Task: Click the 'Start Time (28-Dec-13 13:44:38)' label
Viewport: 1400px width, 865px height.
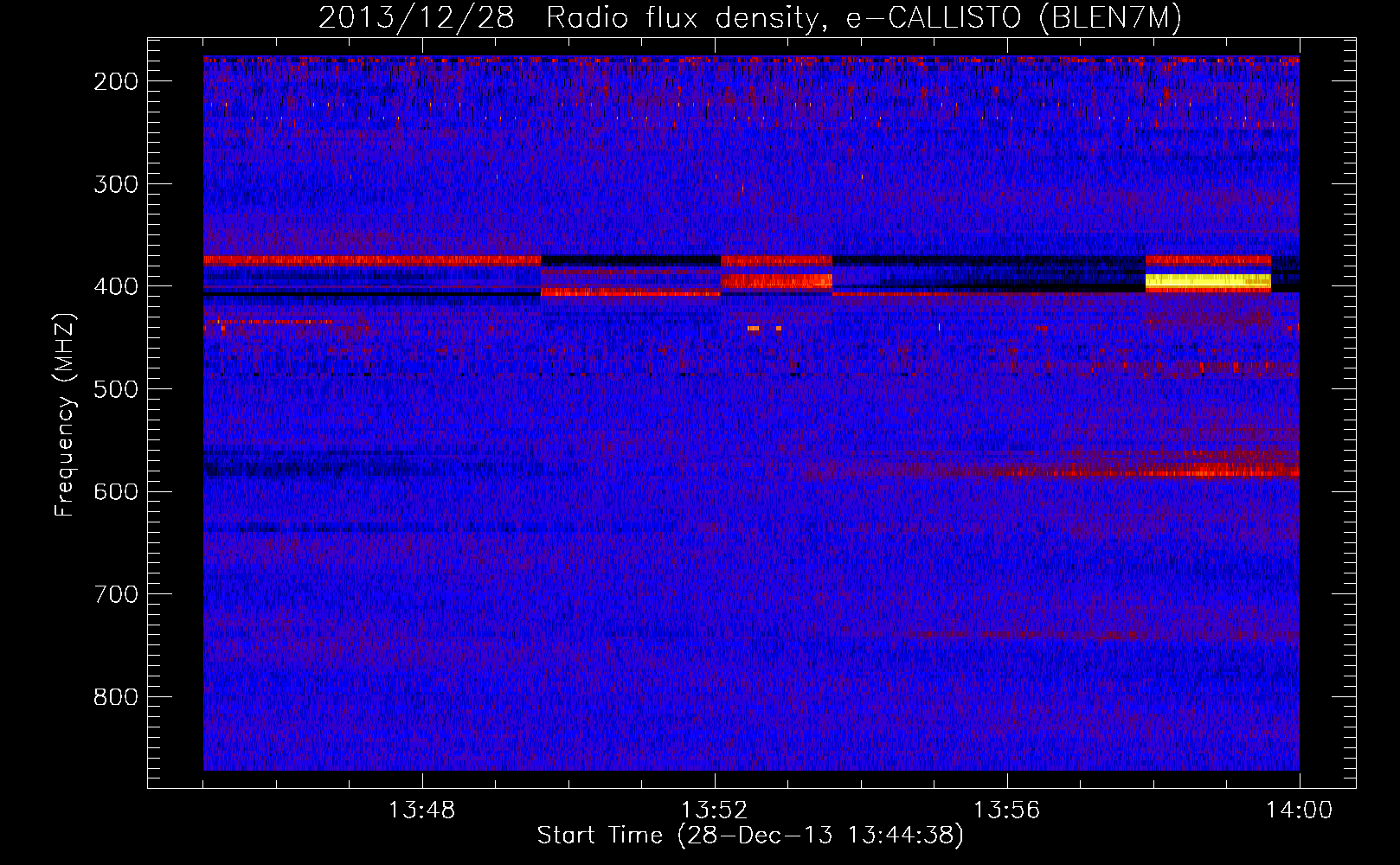Action: 750,836
